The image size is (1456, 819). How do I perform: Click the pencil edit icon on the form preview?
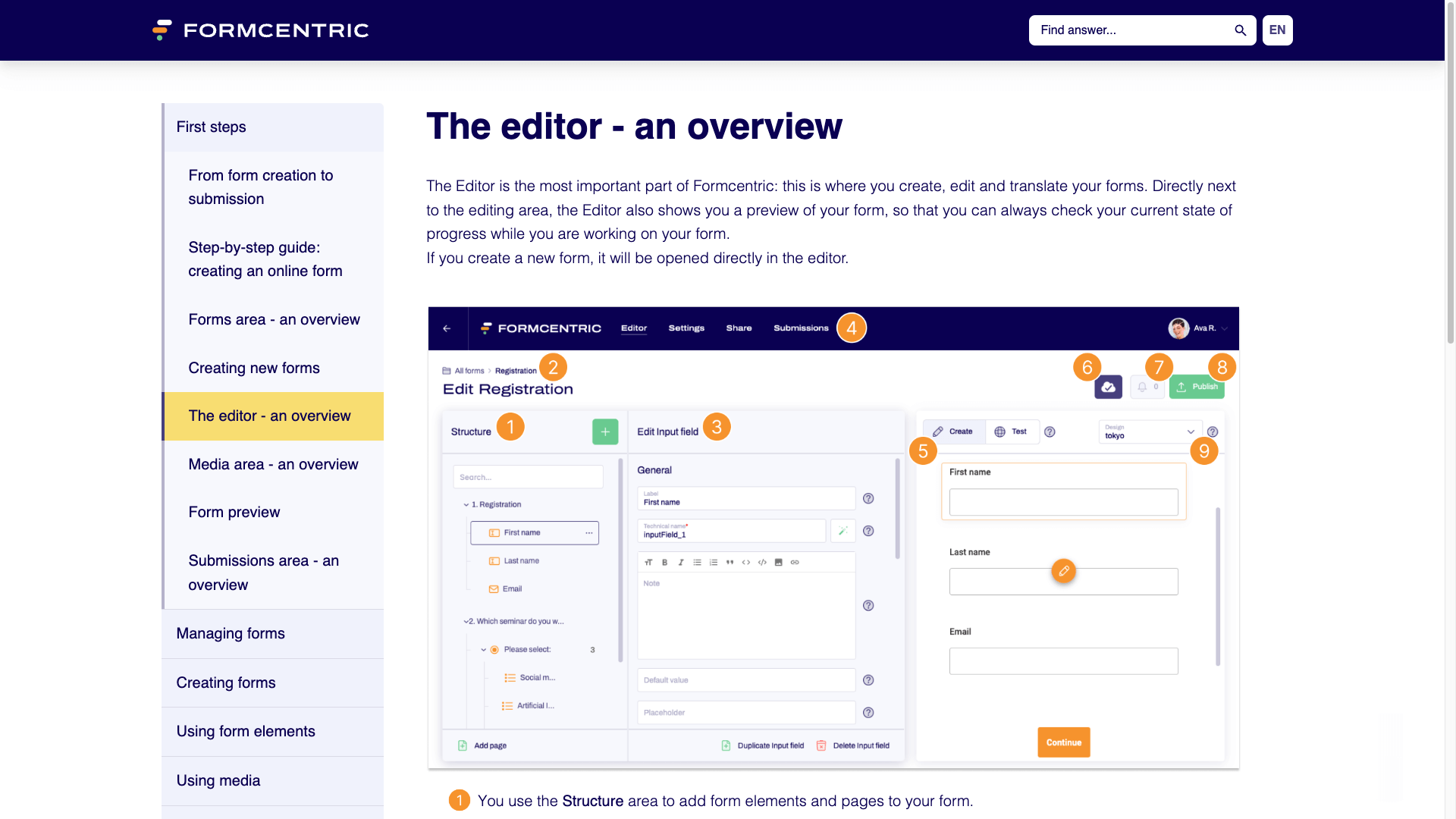[x=1063, y=571]
